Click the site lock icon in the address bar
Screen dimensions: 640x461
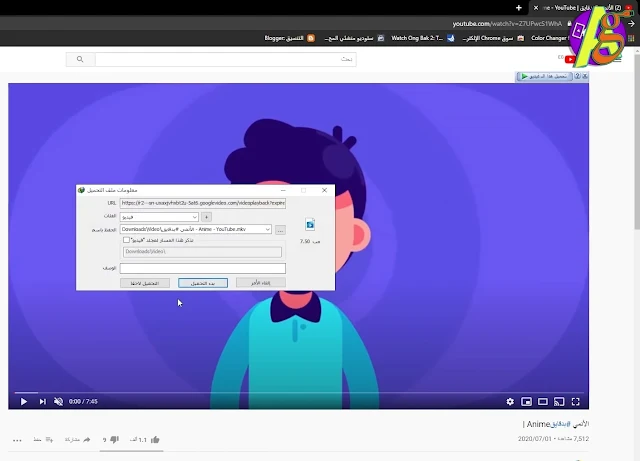[x=569, y=24]
